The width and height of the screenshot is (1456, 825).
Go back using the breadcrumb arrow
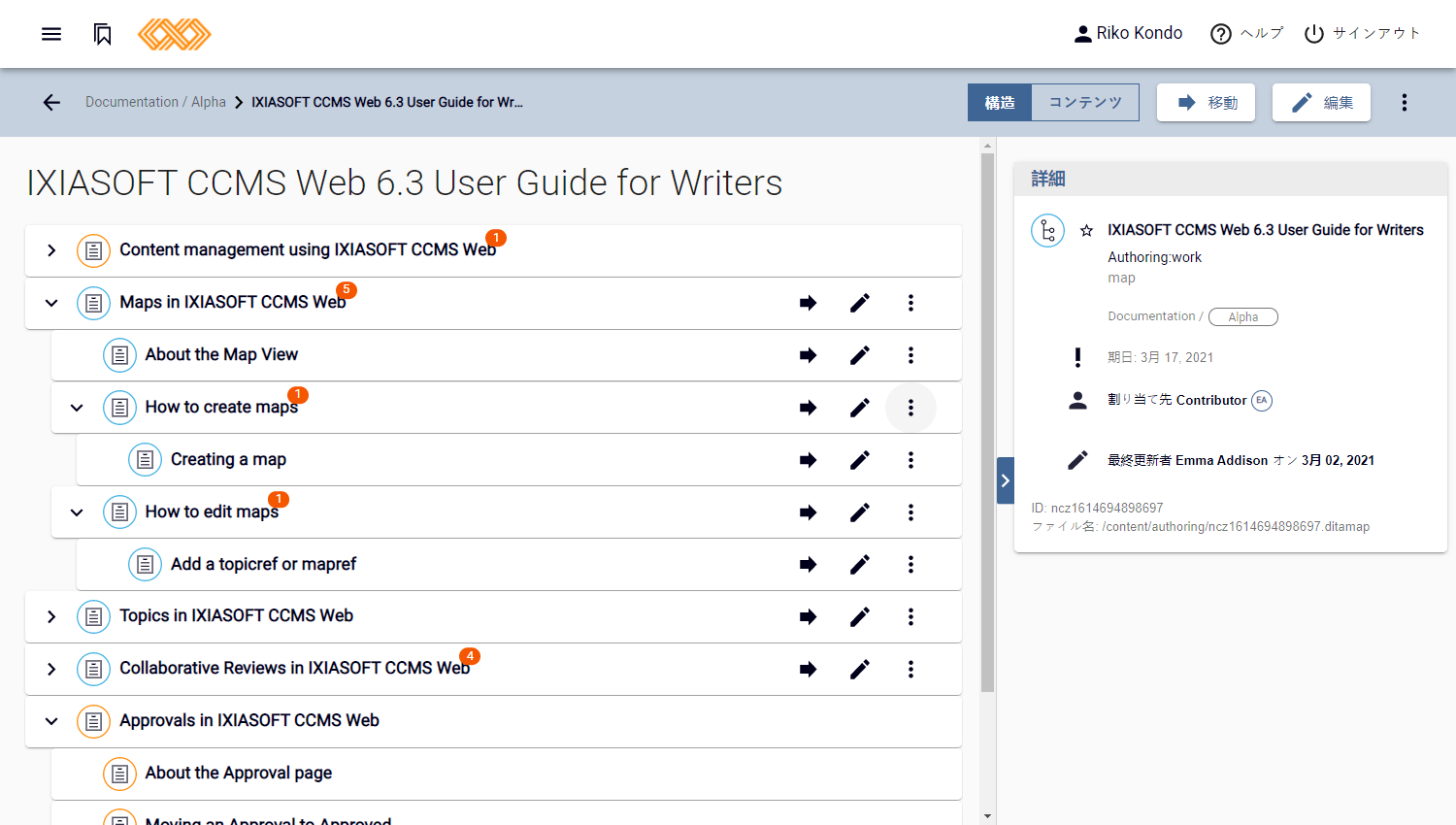(51, 102)
